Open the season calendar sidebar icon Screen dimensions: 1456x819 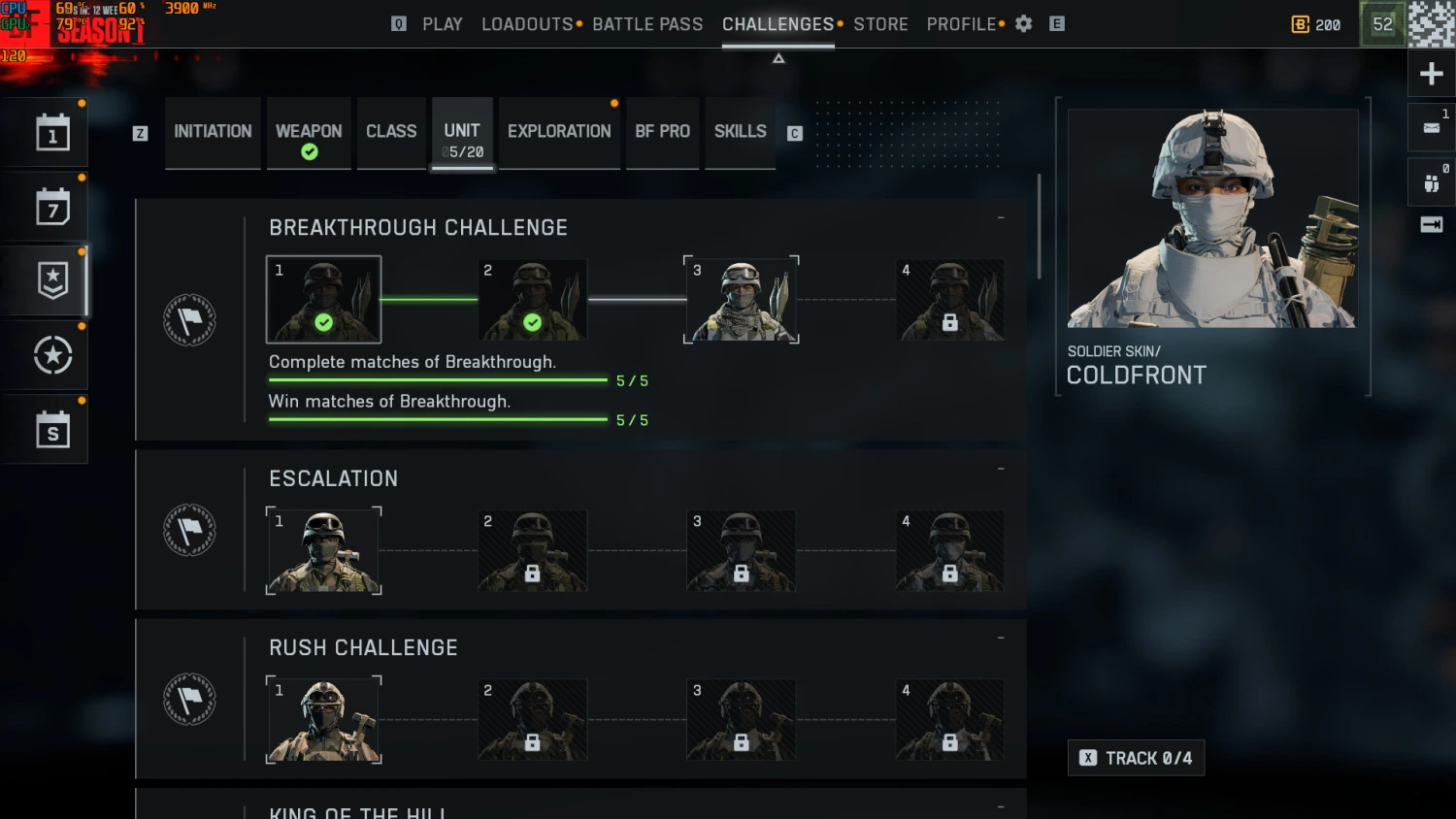(x=52, y=429)
